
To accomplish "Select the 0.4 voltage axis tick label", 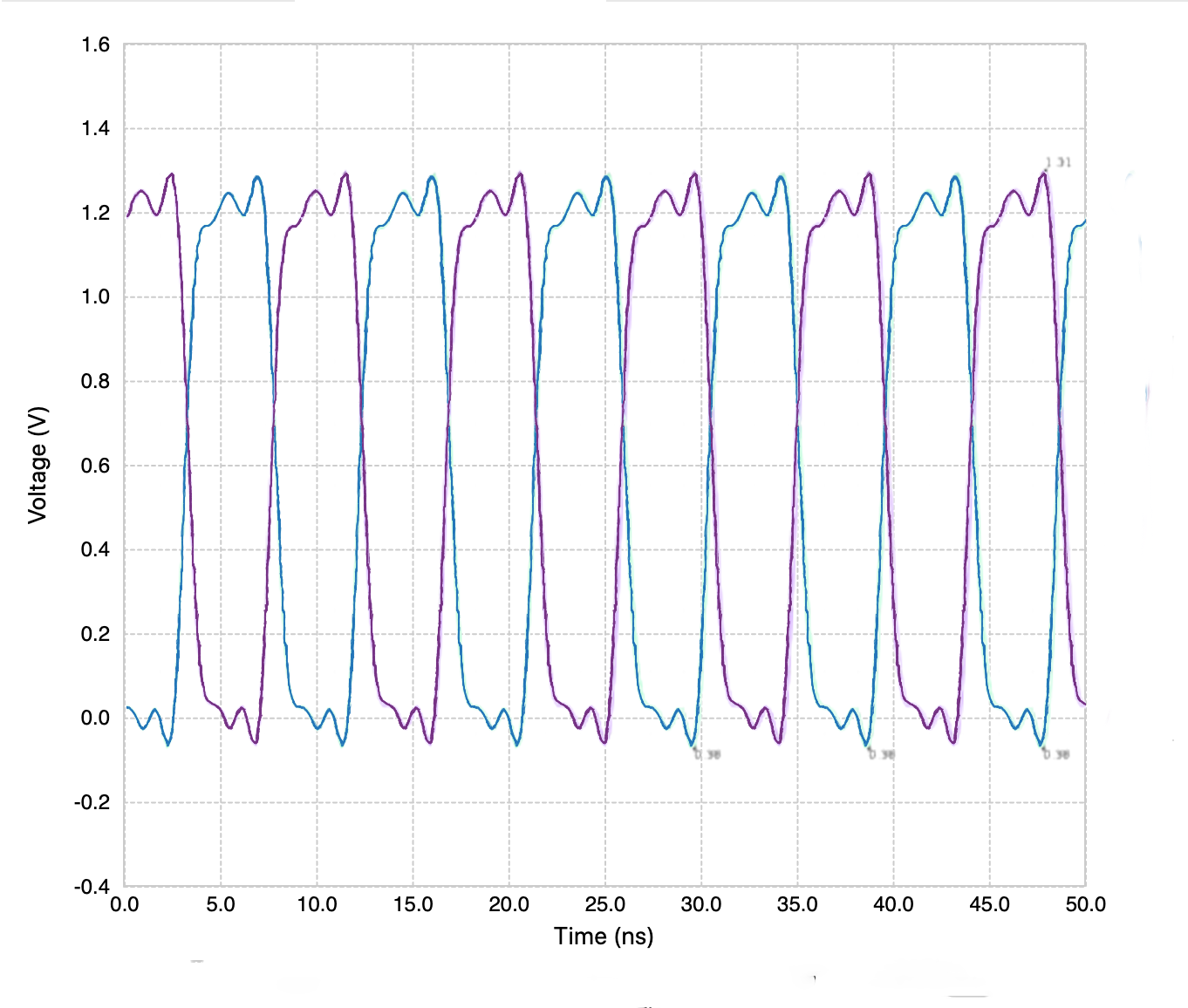I will 96,549.
